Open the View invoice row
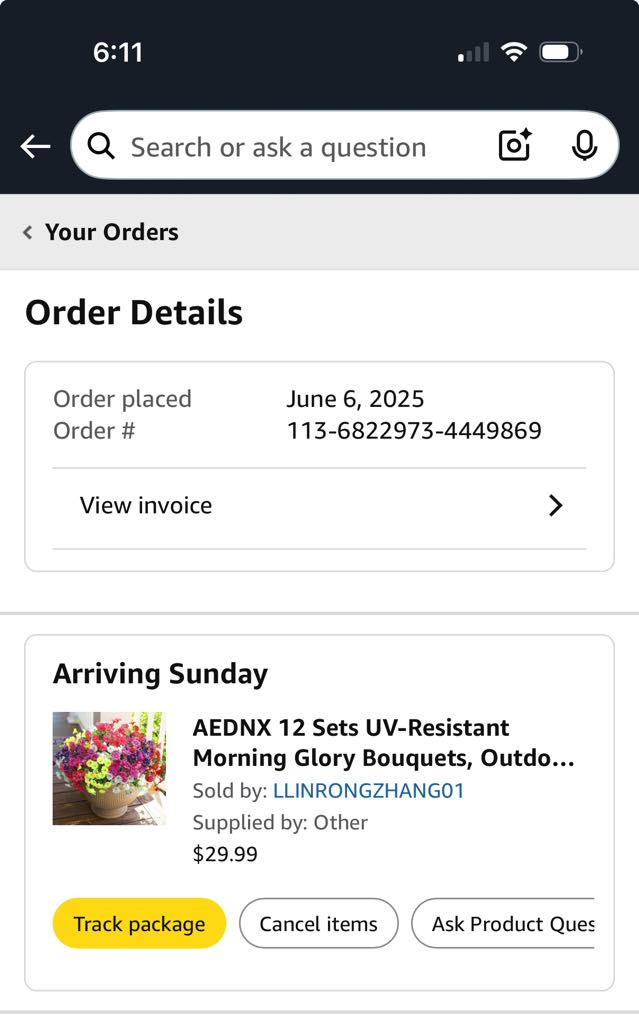 point(146,506)
